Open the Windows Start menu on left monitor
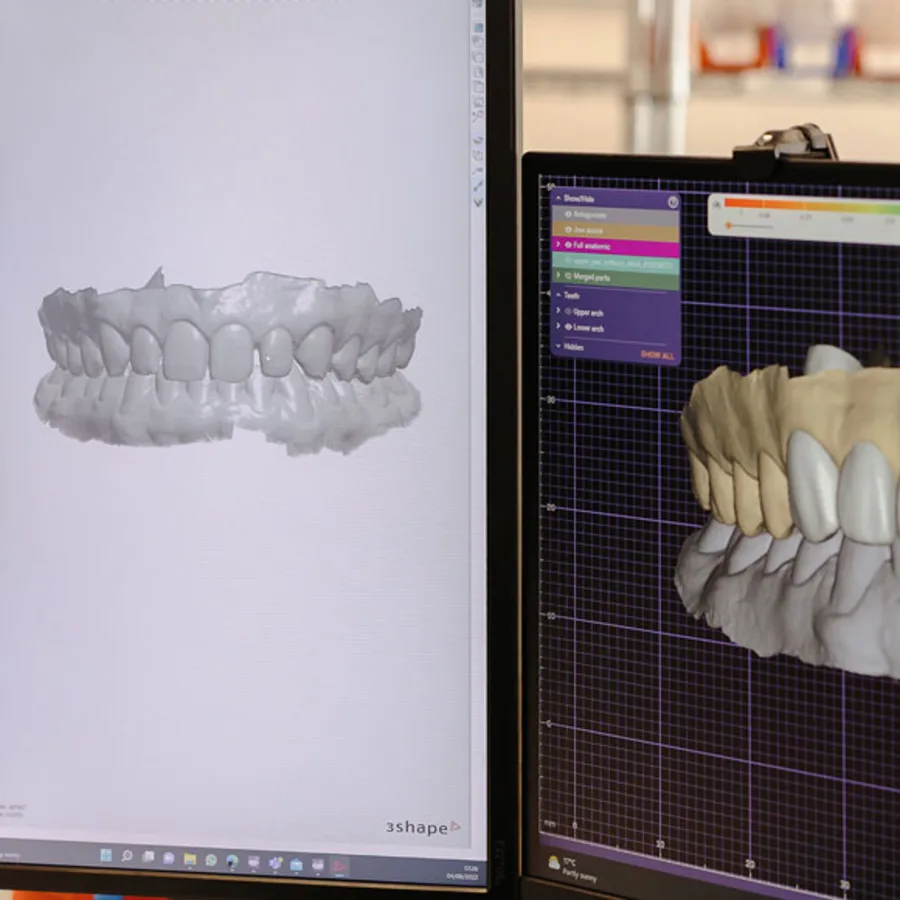The height and width of the screenshot is (900, 900). pyautogui.click(x=106, y=855)
